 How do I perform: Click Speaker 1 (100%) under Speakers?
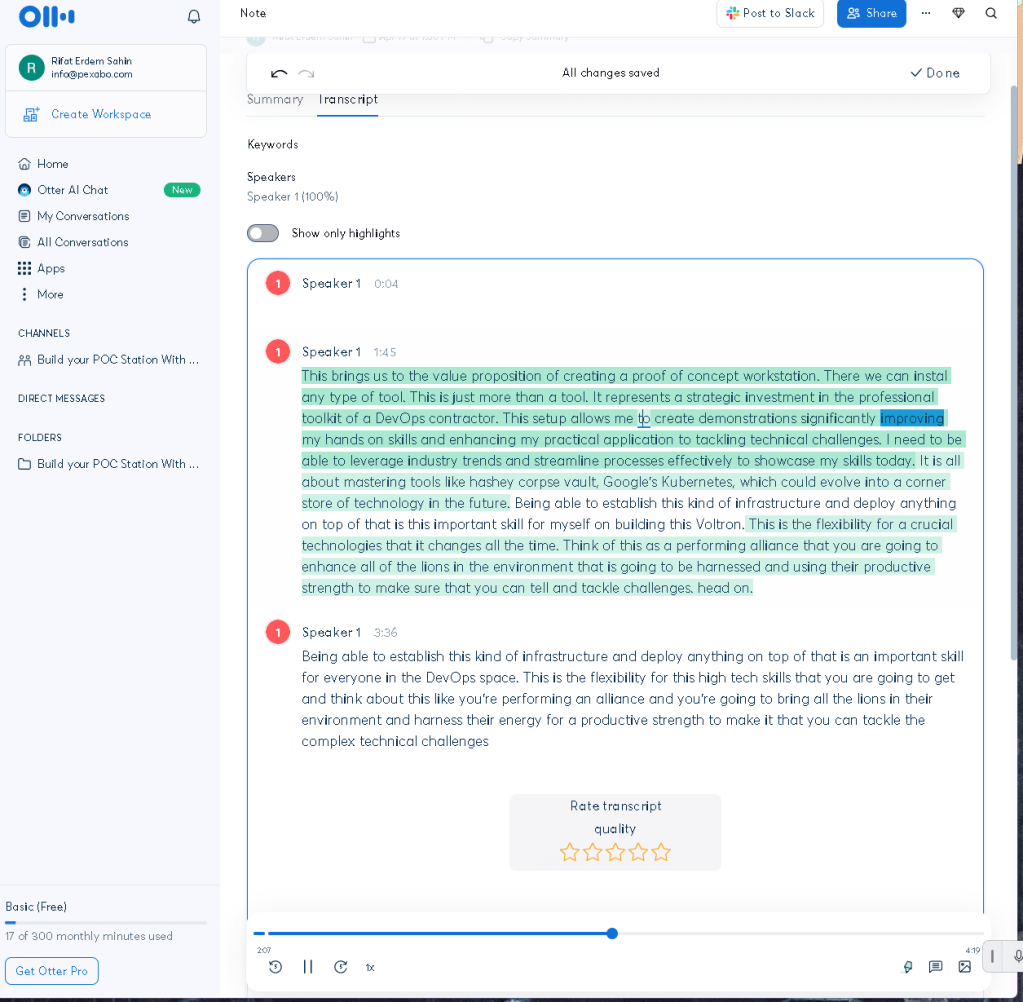[292, 196]
